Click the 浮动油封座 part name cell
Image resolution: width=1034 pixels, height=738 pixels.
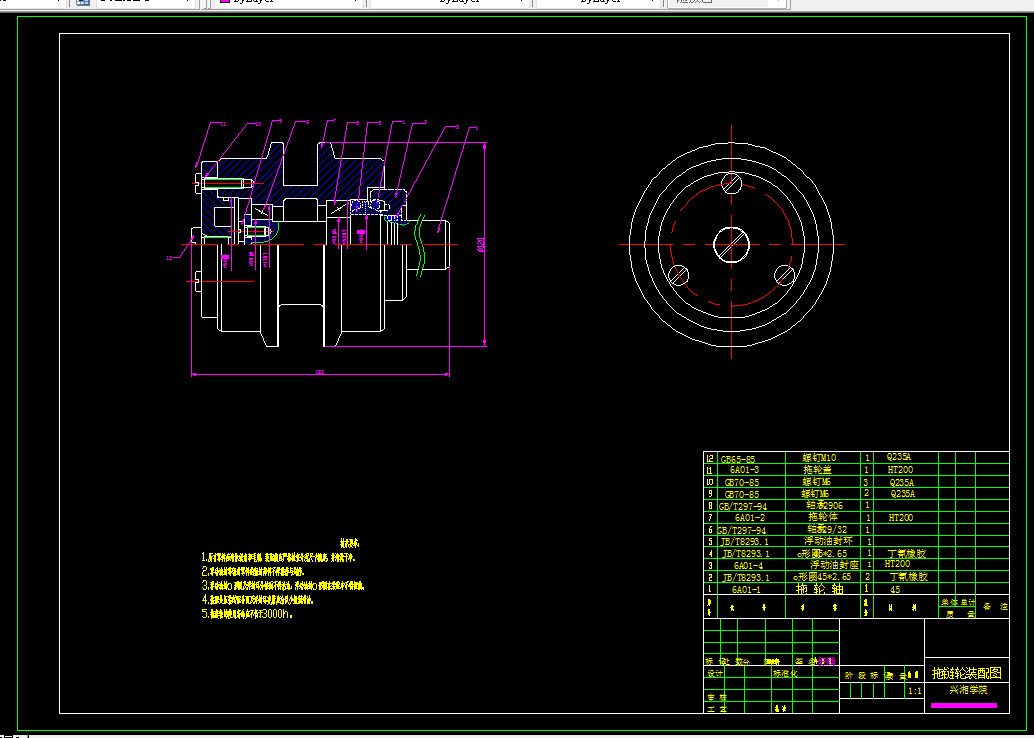click(x=834, y=565)
